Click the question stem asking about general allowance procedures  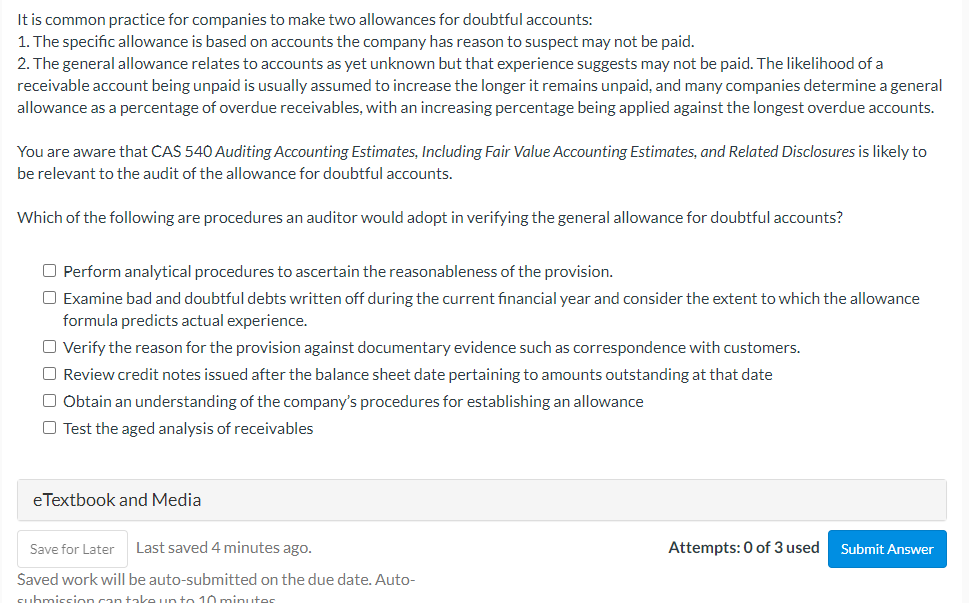click(430, 217)
